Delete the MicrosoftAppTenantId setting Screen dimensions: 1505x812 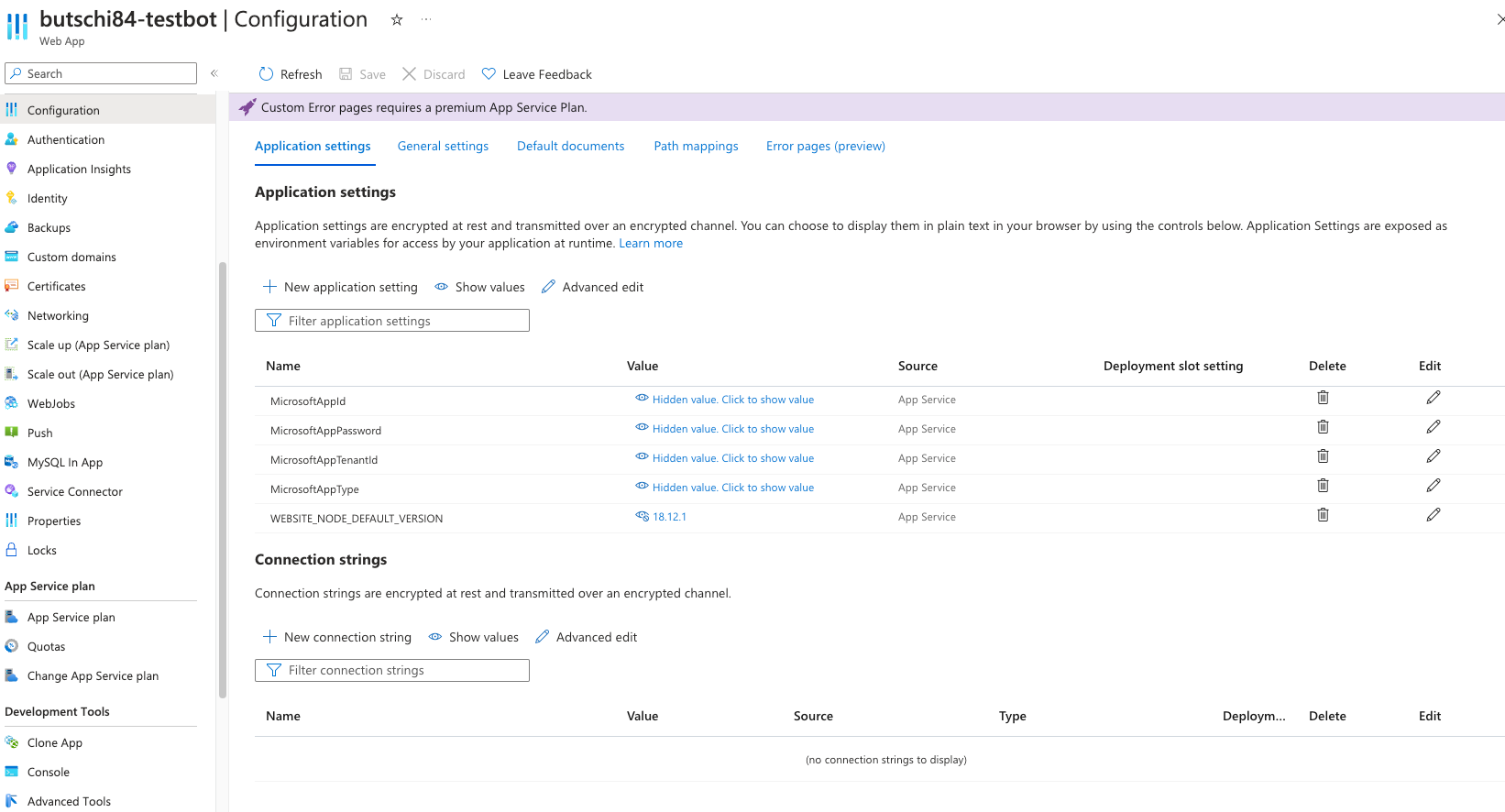pyautogui.click(x=1323, y=456)
